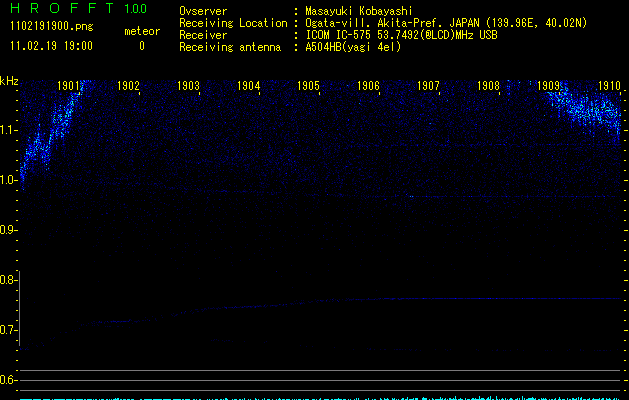The image size is (629, 400).
Task: Click the Ogata-vill. Akita-Pref. JAPAN location text
Action: (x=446, y=23)
